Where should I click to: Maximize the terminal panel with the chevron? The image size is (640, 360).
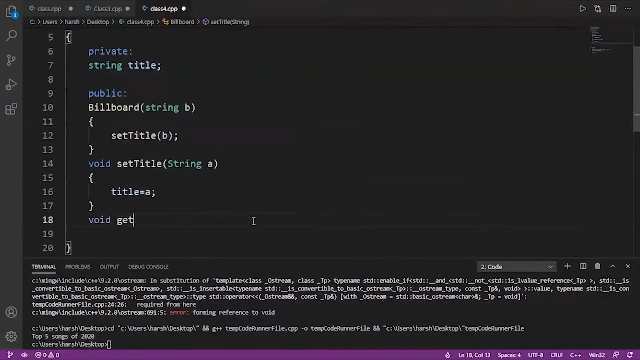613,266
